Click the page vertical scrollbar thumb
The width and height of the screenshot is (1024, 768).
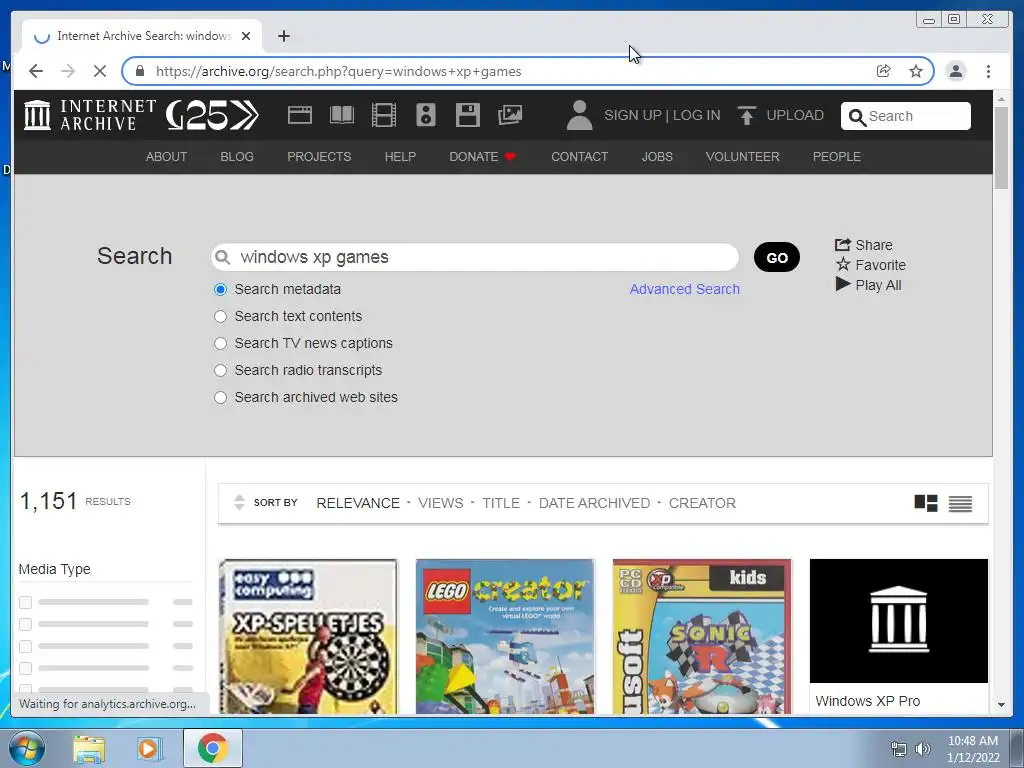click(1001, 148)
